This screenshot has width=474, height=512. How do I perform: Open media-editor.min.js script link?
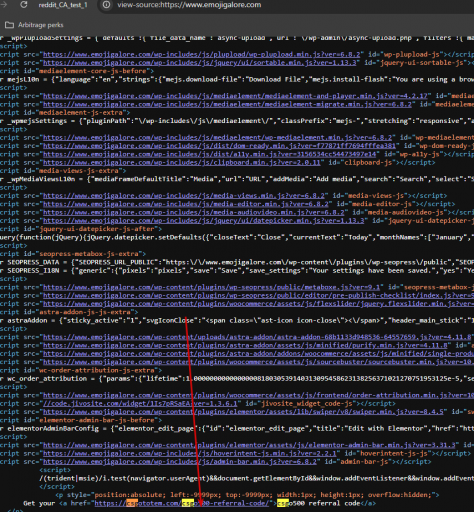186,204
